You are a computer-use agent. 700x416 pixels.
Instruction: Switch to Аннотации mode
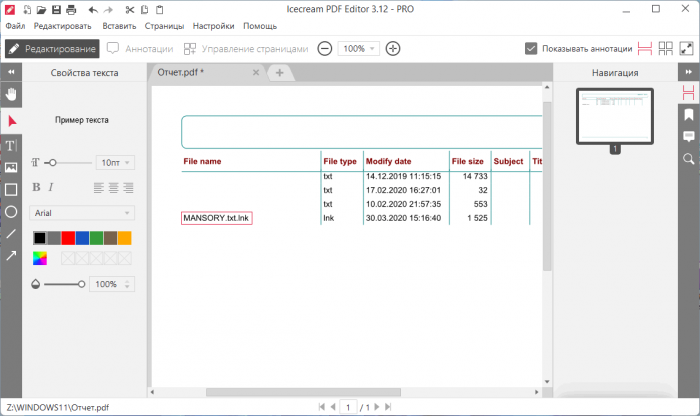pos(140,48)
